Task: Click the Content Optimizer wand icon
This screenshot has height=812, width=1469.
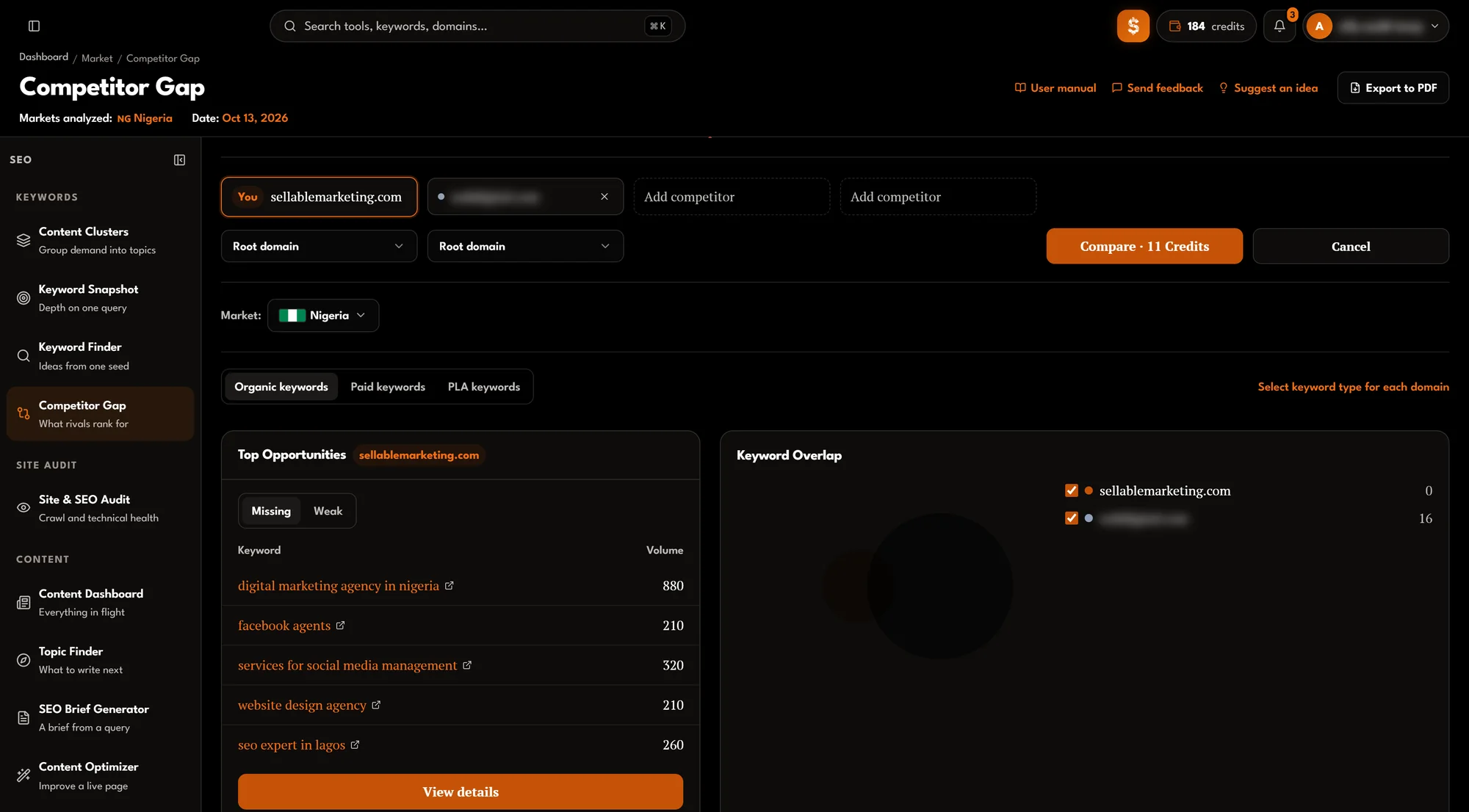Action: coord(24,775)
